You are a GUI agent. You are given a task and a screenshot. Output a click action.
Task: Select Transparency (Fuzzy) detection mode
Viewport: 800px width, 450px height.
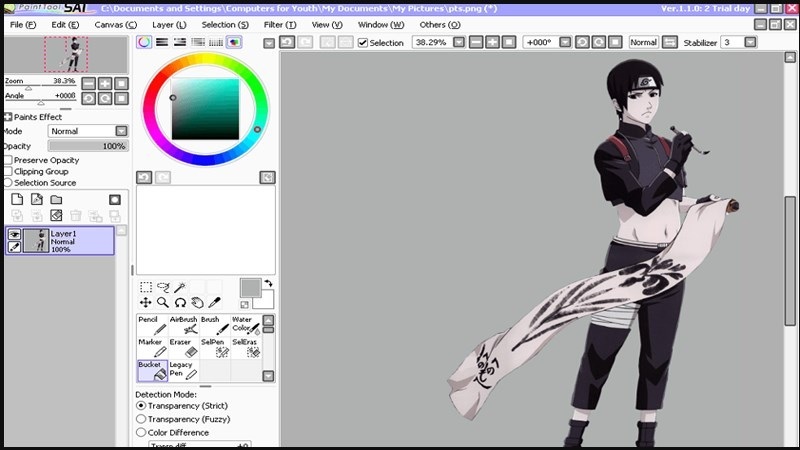pos(141,419)
